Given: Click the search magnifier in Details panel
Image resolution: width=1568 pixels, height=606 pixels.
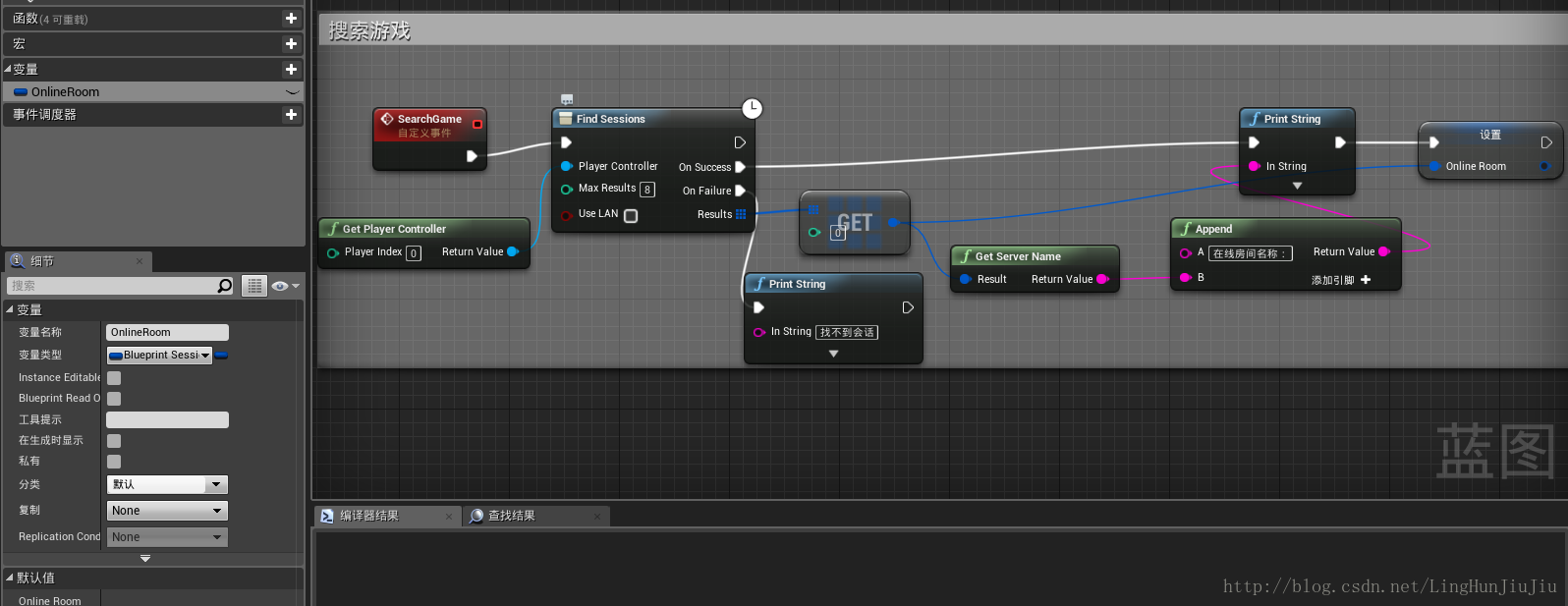Looking at the screenshot, I should (x=225, y=286).
